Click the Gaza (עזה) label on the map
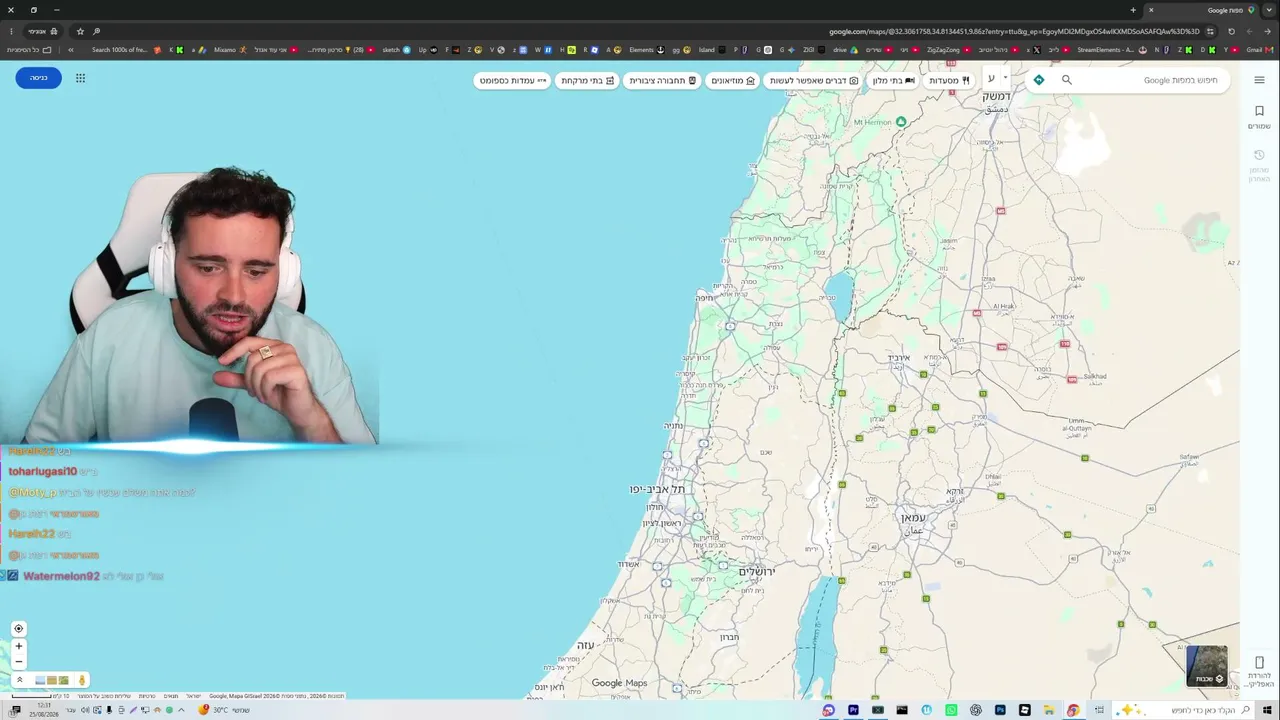The width and height of the screenshot is (1280, 720). [586, 646]
